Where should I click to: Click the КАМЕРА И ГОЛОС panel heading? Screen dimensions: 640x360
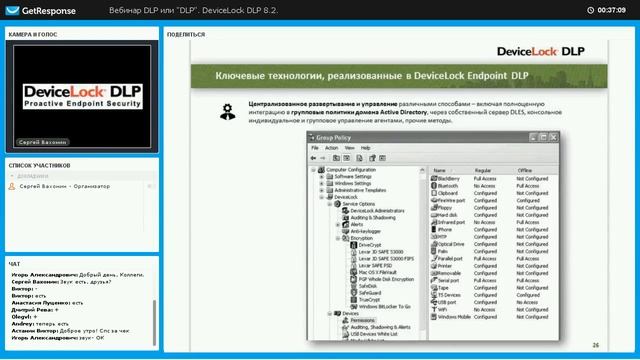33,35
